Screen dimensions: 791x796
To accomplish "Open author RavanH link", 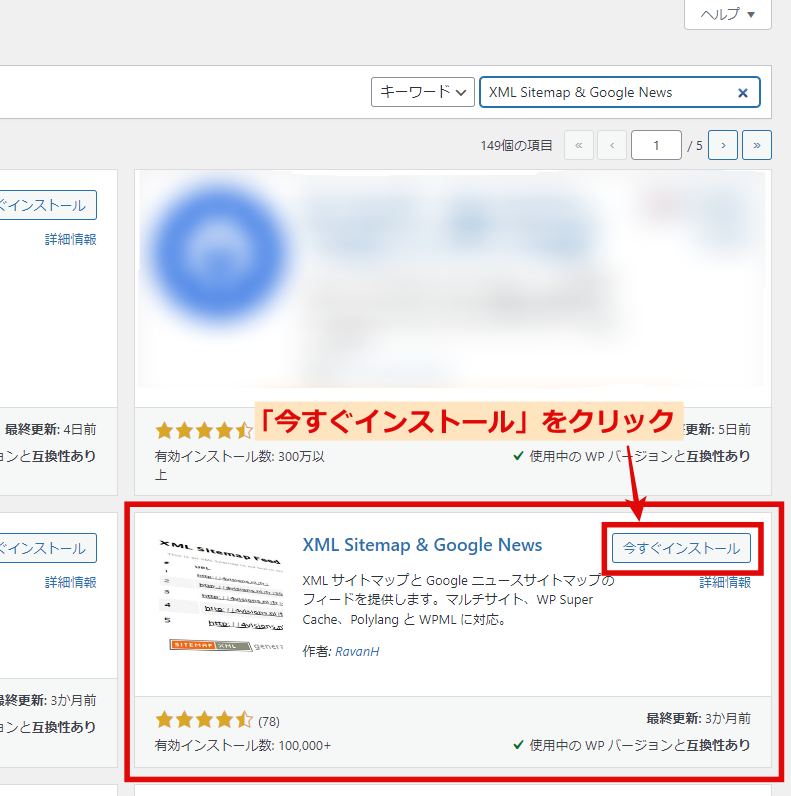I will [357, 651].
